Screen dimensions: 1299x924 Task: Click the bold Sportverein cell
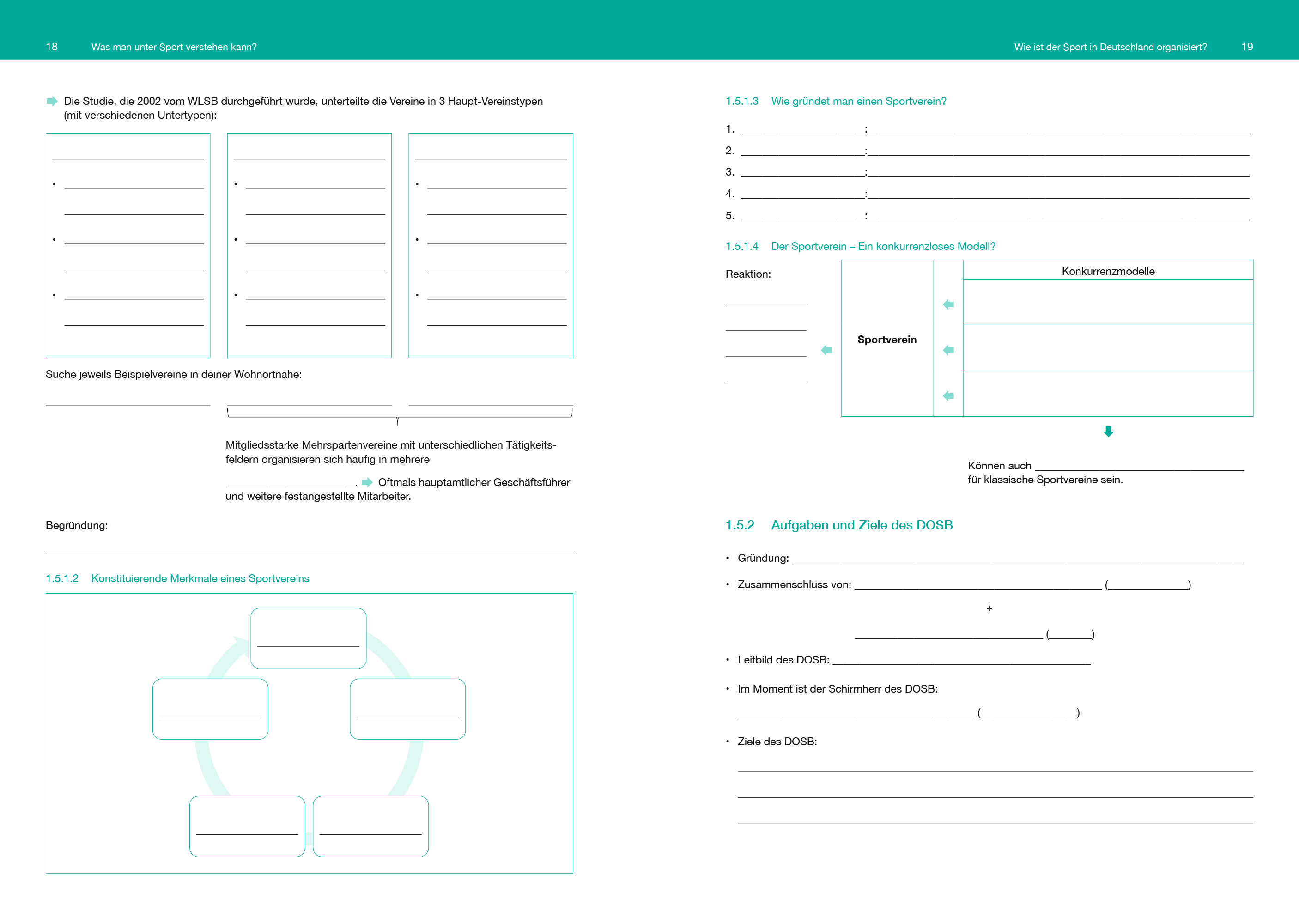tap(886, 340)
